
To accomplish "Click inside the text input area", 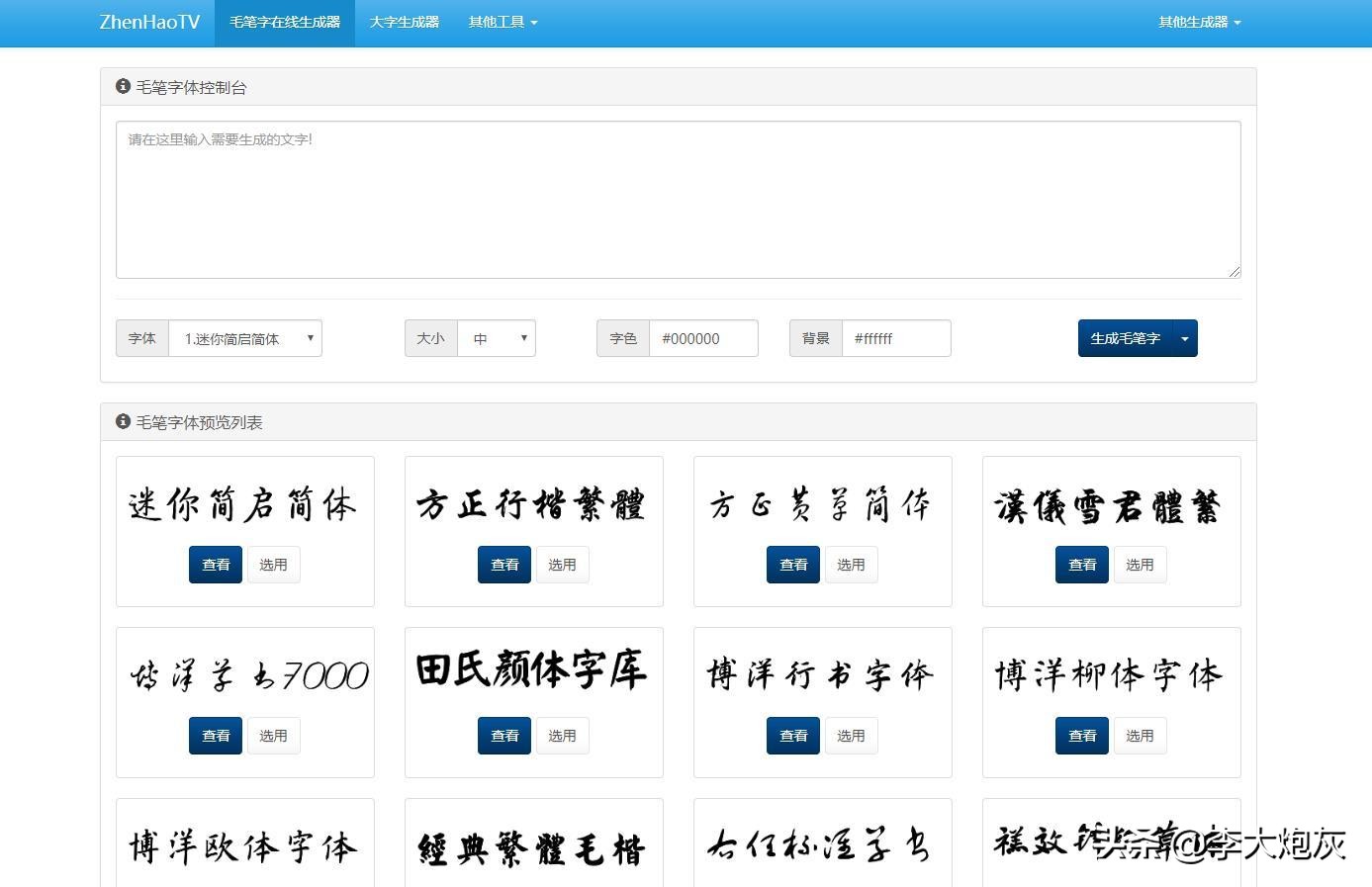I will [x=678, y=198].
